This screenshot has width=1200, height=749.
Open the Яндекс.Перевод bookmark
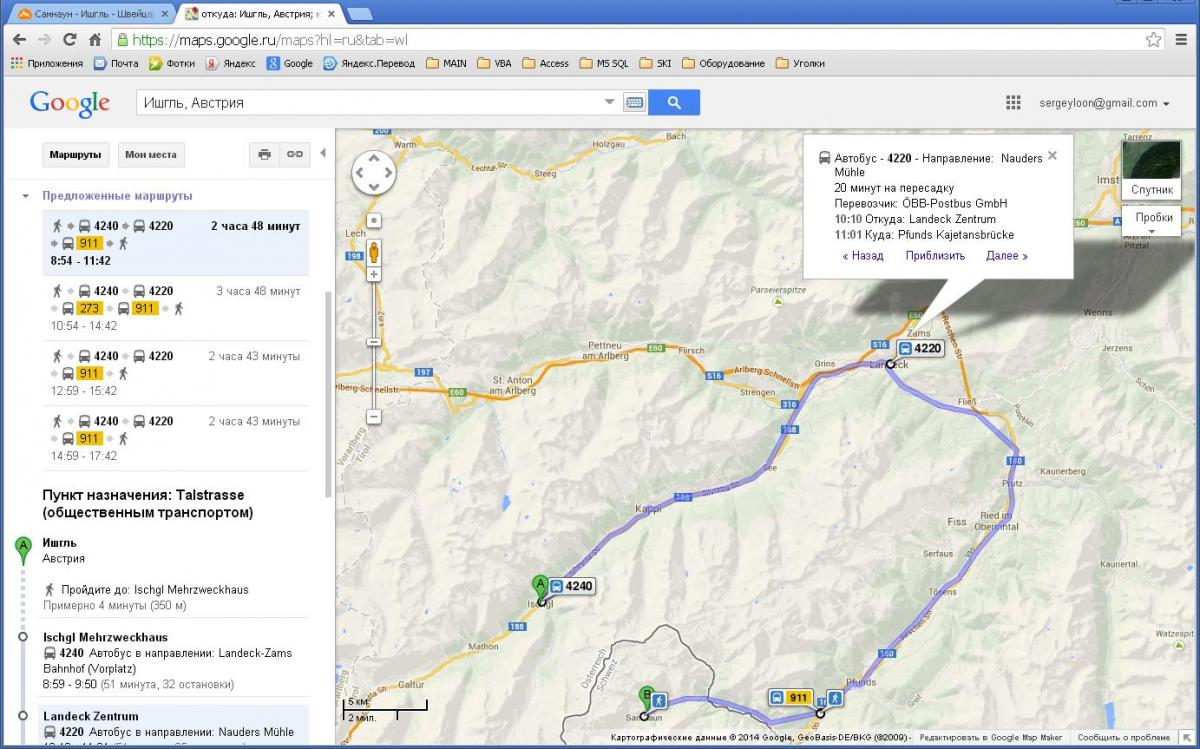[368, 63]
